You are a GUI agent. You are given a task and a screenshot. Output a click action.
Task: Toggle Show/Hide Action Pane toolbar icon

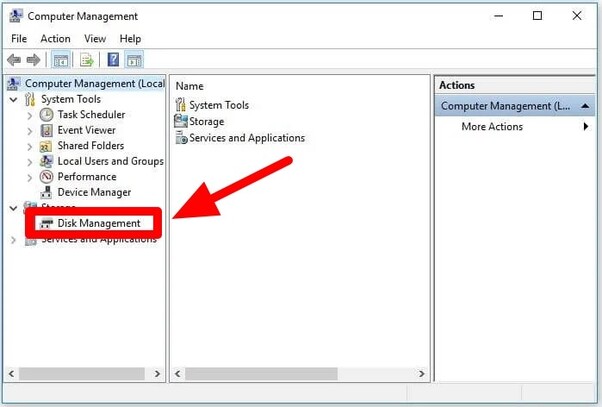(134, 60)
